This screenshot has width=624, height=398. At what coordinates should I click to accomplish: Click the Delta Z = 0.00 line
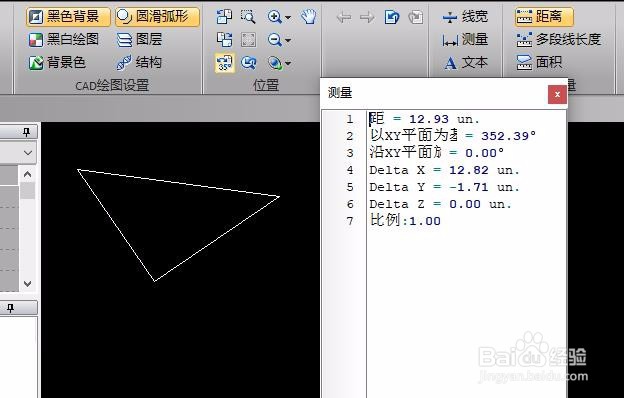440,204
